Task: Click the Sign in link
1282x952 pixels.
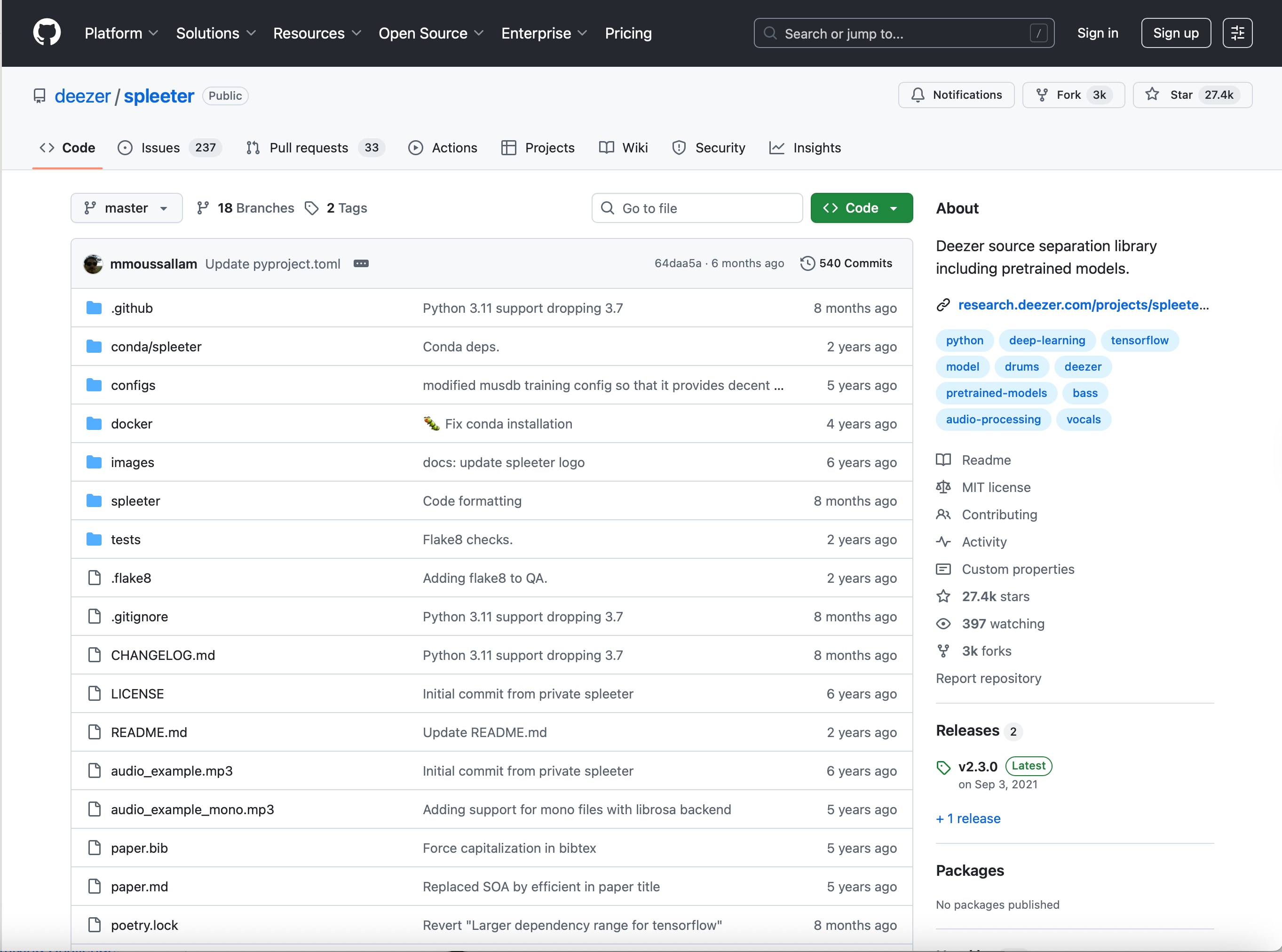Action: [1098, 33]
